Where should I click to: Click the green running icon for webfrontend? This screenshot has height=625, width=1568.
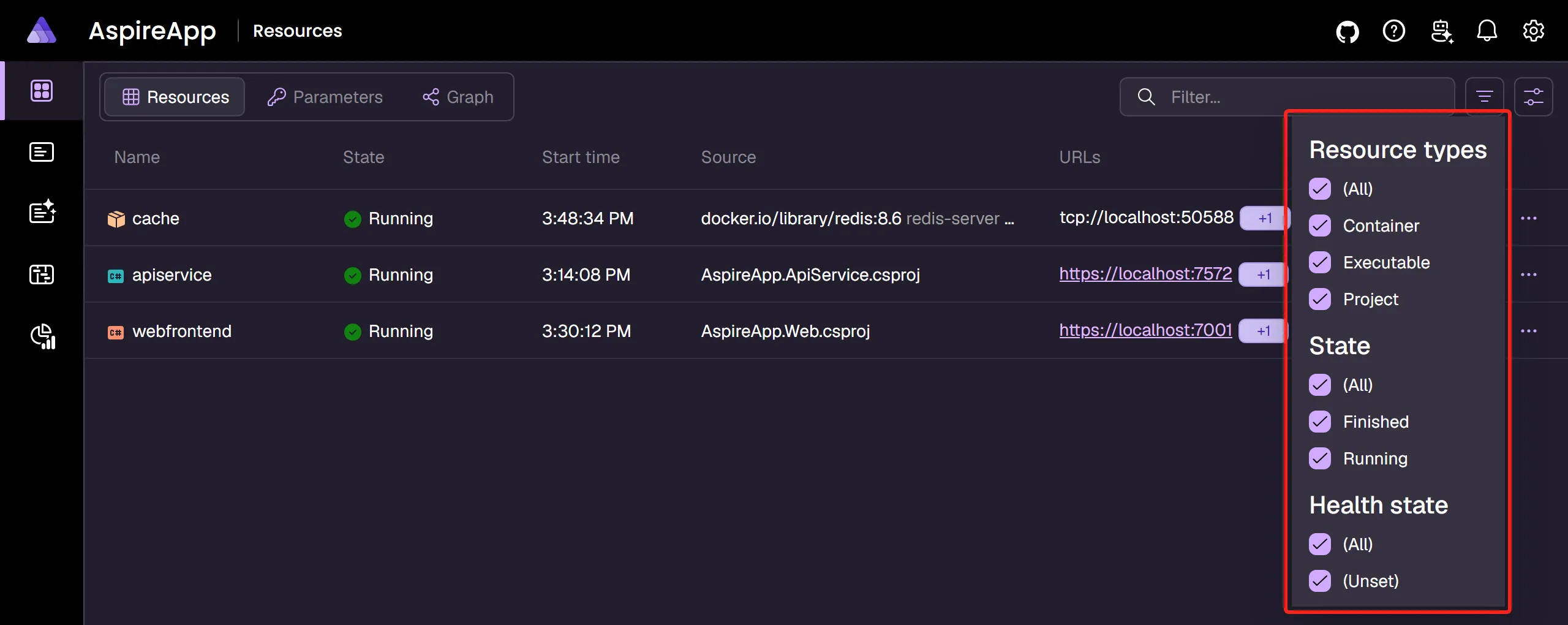point(353,331)
